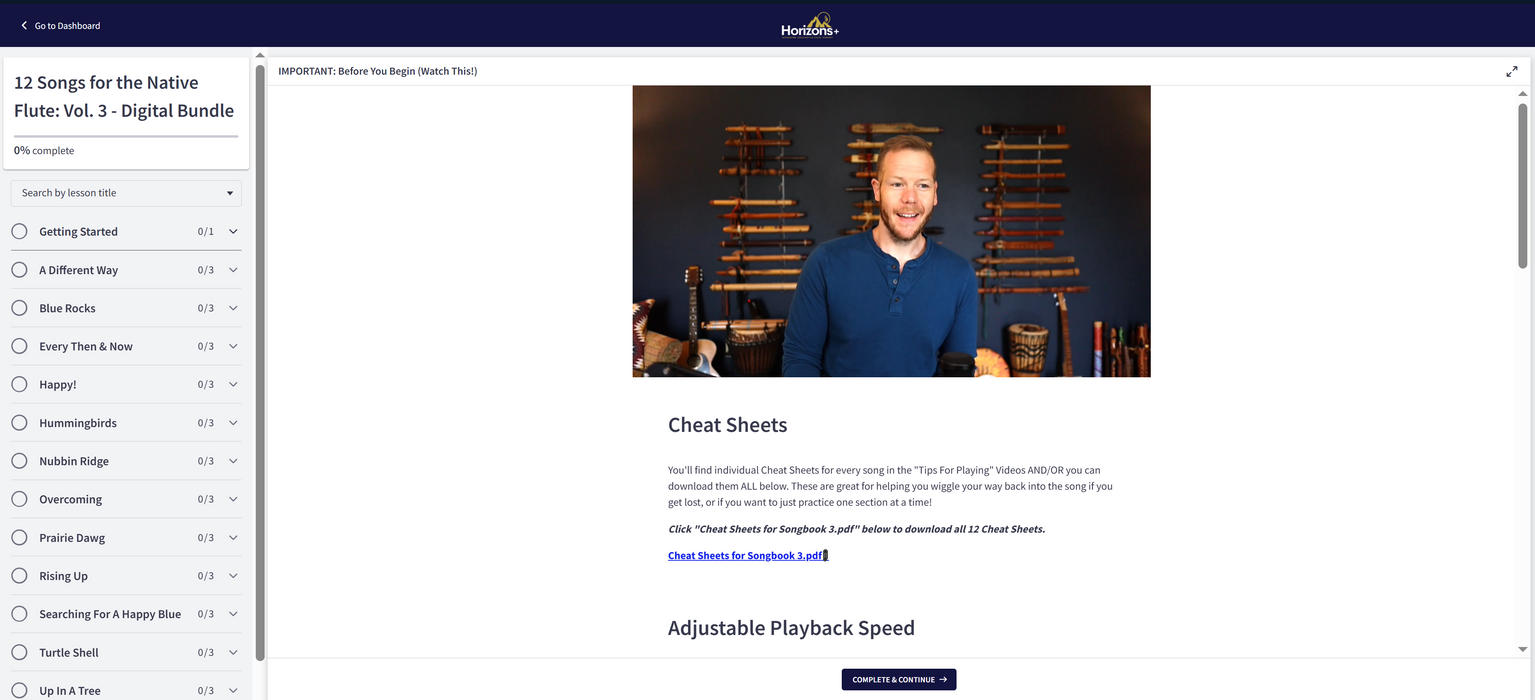
Task: Toggle the Happy! completion circle
Action: point(19,384)
